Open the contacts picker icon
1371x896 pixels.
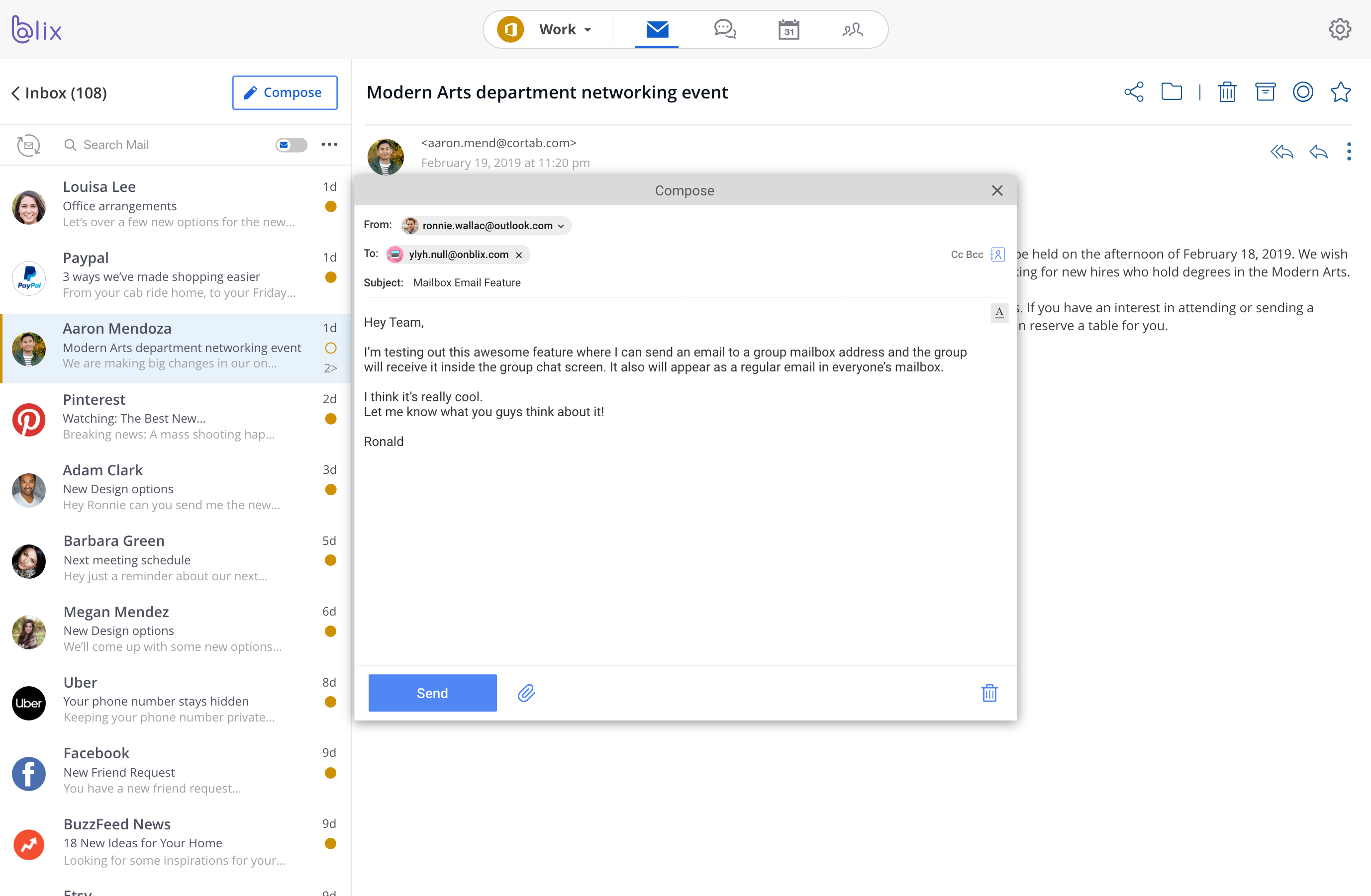pyautogui.click(x=998, y=255)
